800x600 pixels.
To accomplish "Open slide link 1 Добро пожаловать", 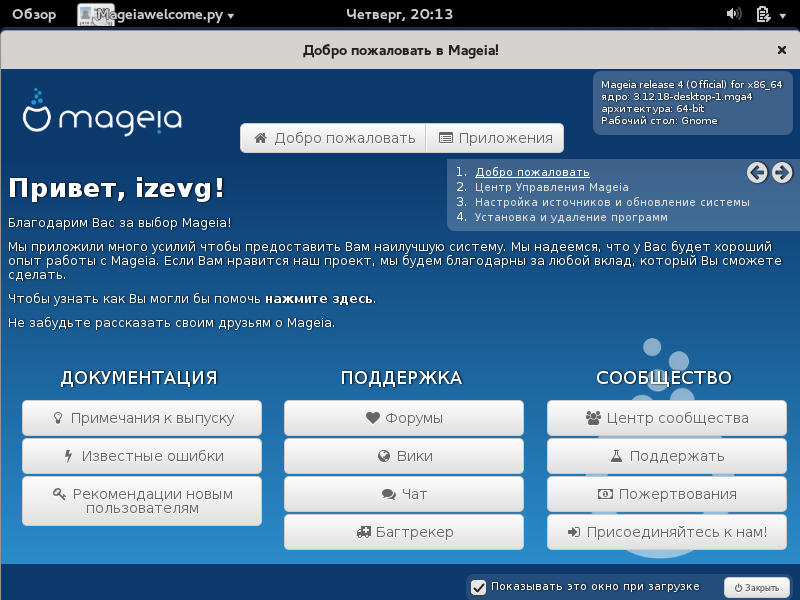I will point(532,172).
